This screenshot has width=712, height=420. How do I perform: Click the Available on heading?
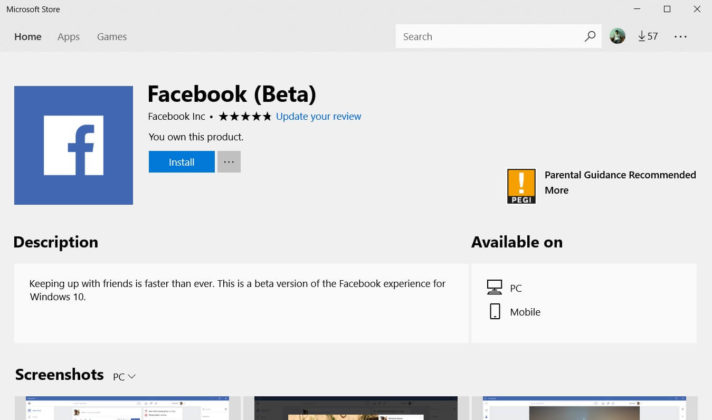517,242
